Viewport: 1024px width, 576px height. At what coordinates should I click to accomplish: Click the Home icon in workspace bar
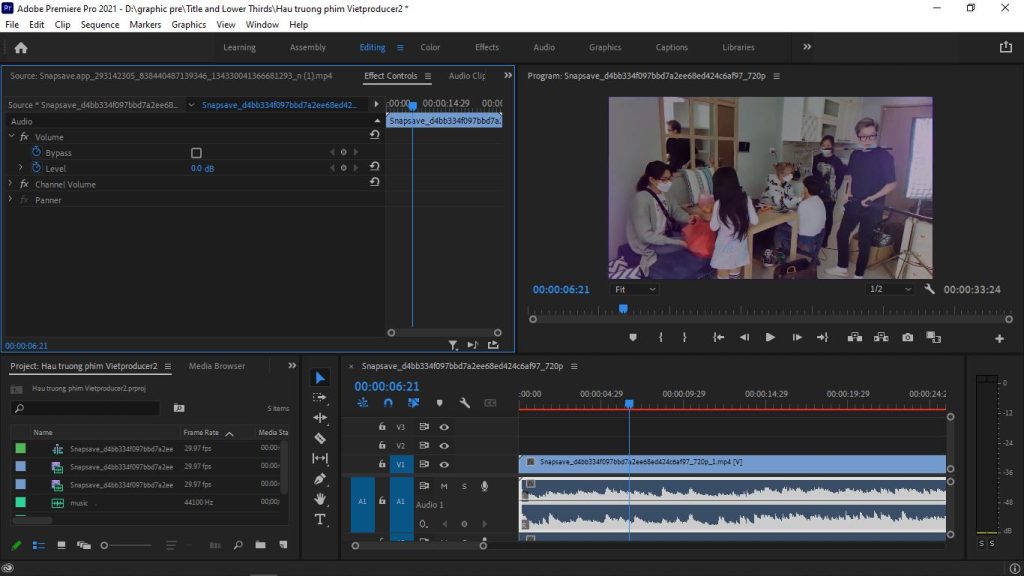tap(21, 47)
